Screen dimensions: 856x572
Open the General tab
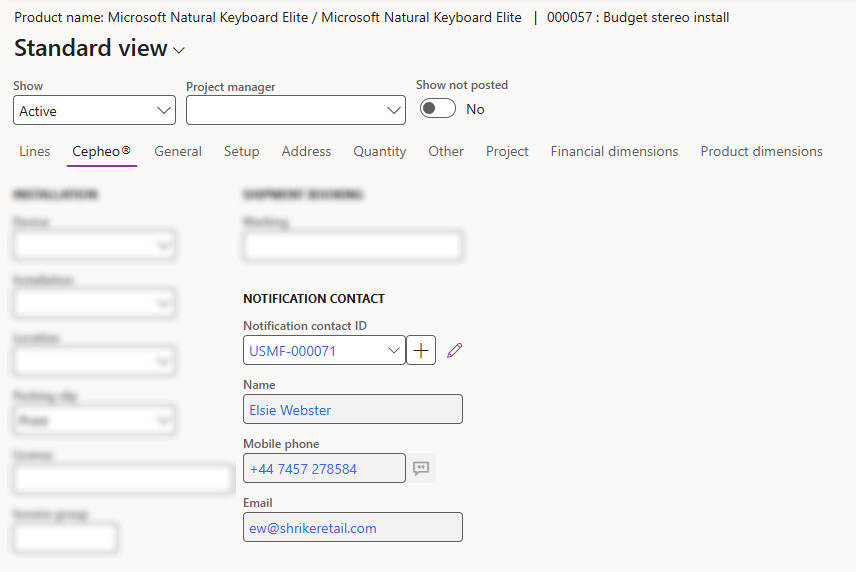pyautogui.click(x=178, y=152)
